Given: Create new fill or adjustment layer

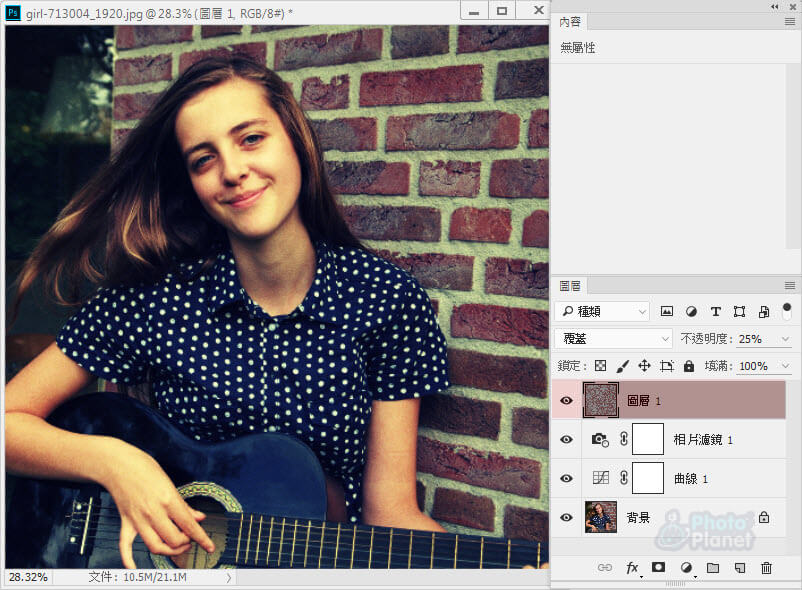Looking at the screenshot, I should 686,568.
